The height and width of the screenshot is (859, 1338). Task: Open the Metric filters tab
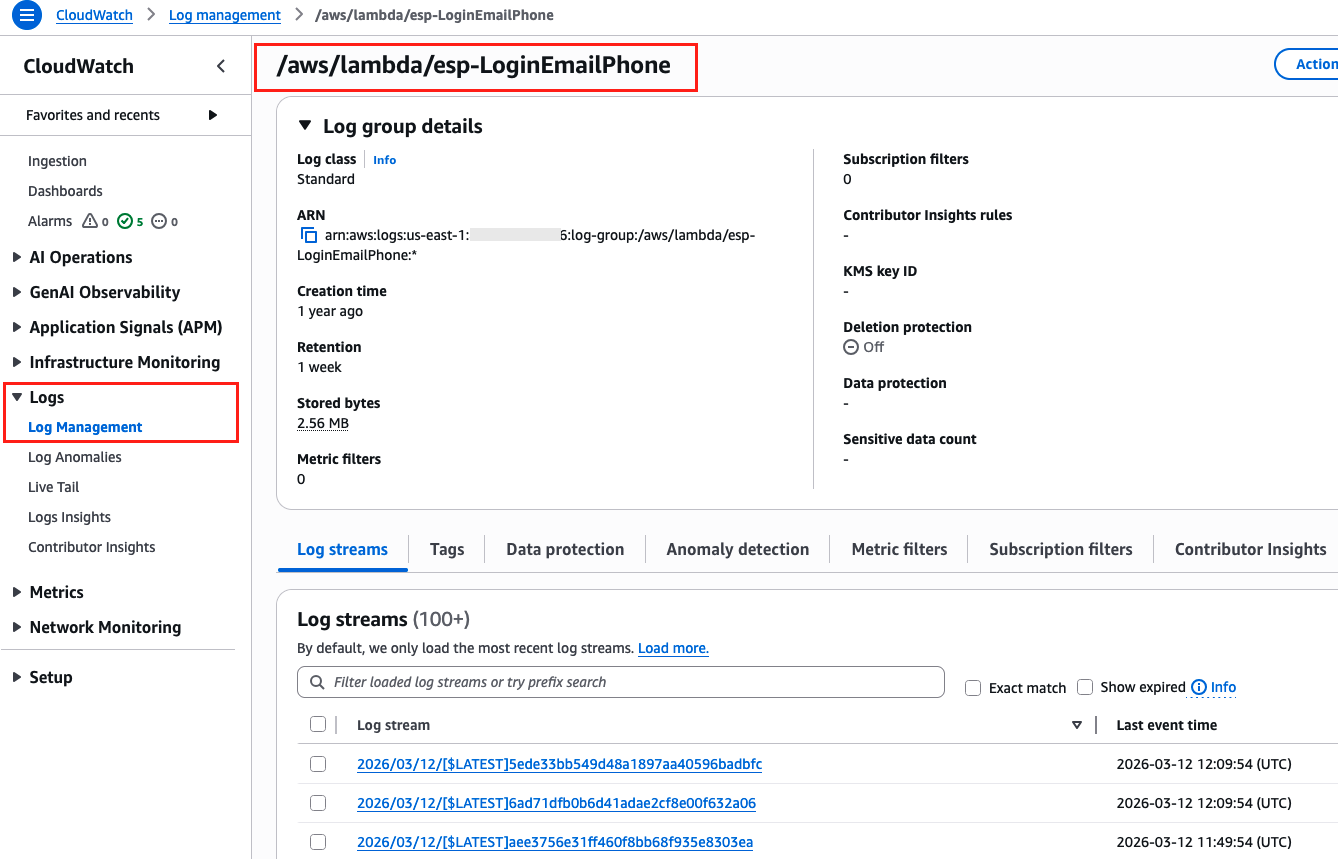coord(899,549)
